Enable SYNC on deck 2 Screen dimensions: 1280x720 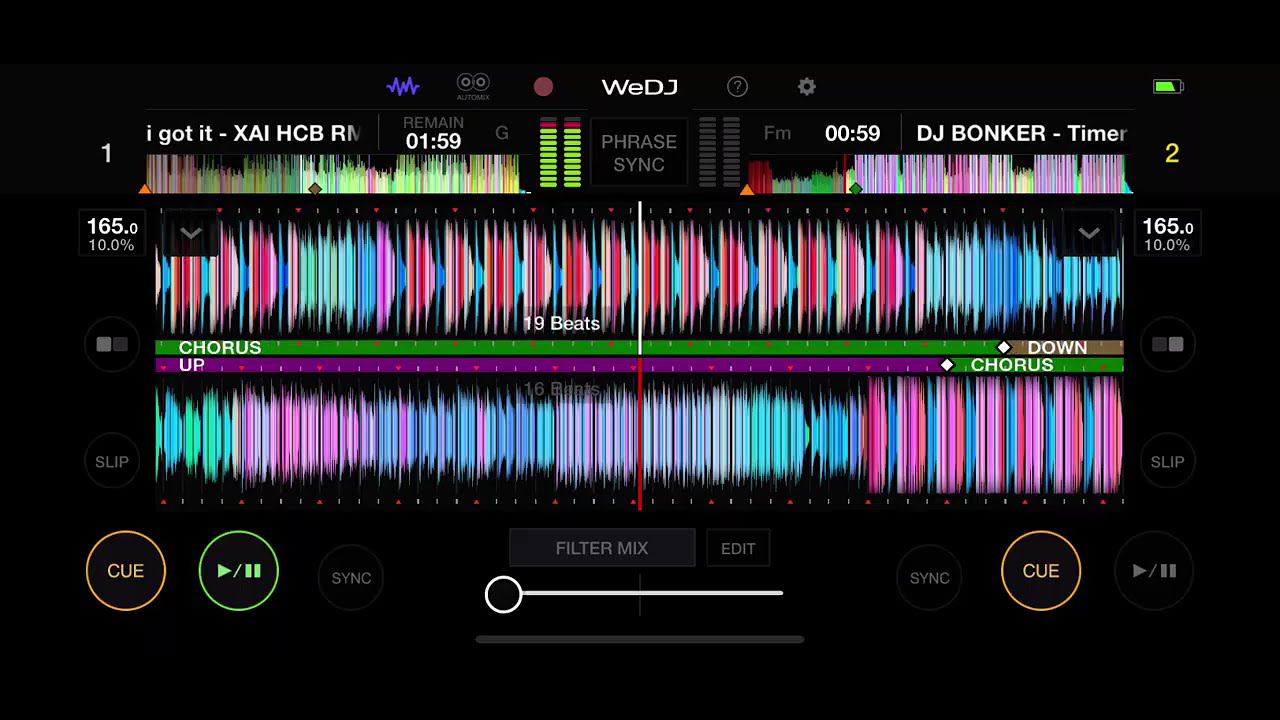coord(929,578)
